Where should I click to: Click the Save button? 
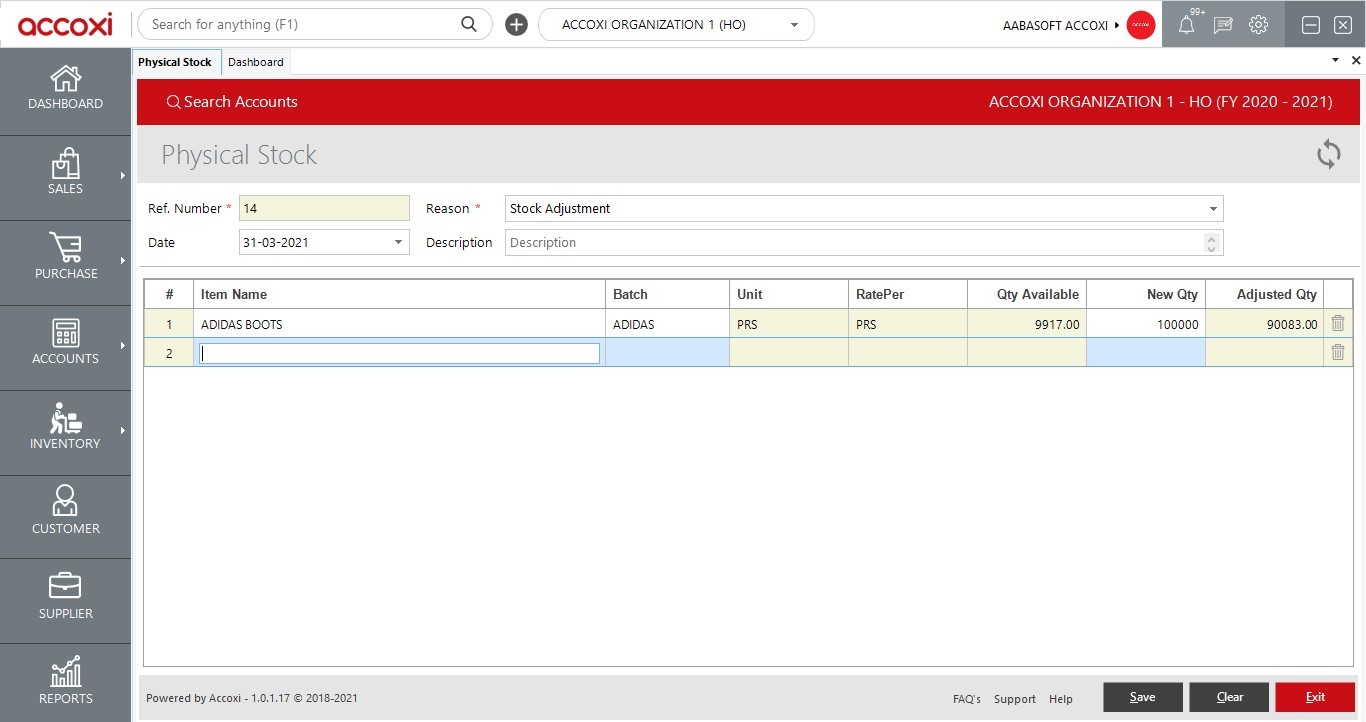[1143, 697]
